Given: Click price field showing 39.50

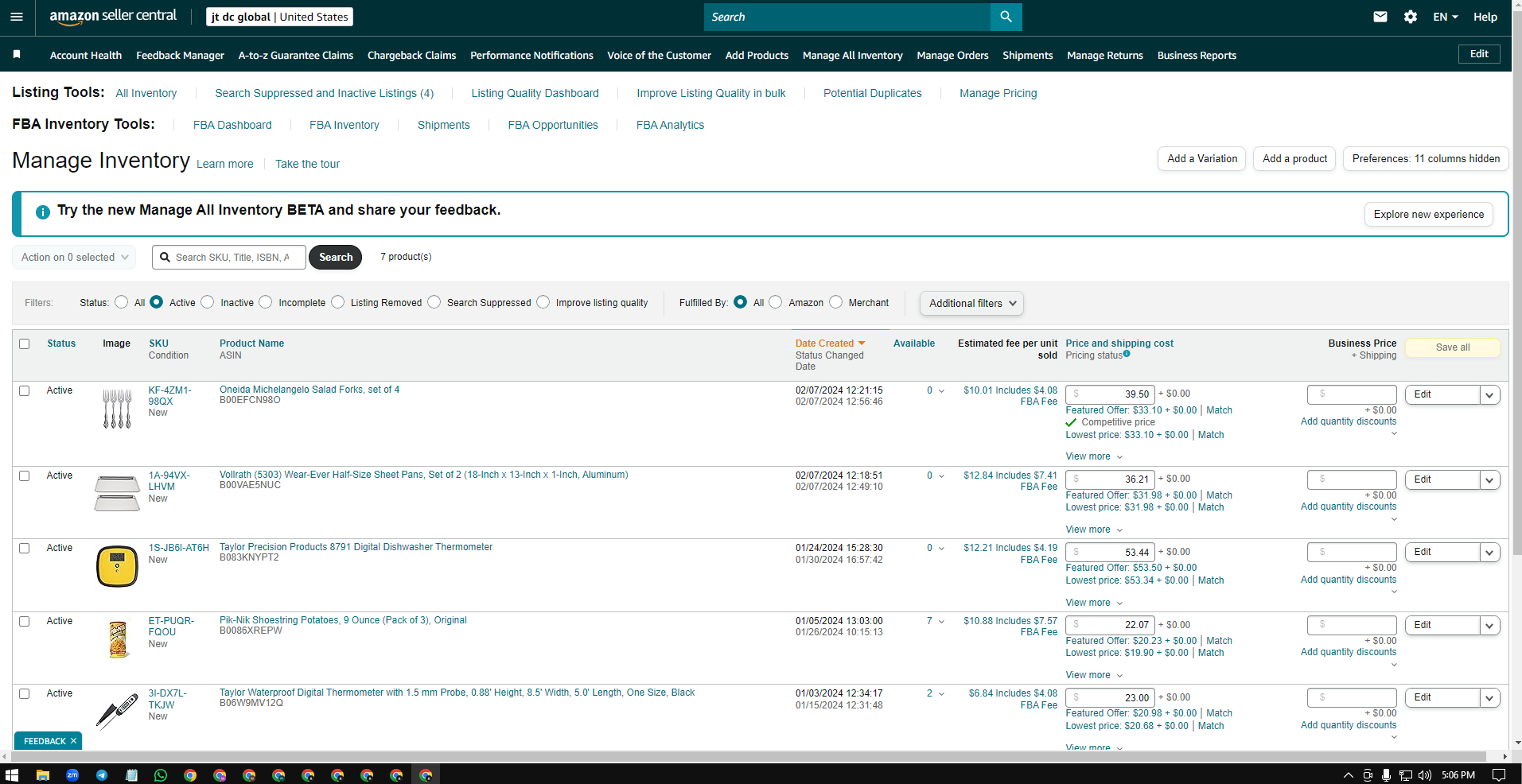Looking at the screenshot, I should pyautogui.click(x=1110, y=394).
